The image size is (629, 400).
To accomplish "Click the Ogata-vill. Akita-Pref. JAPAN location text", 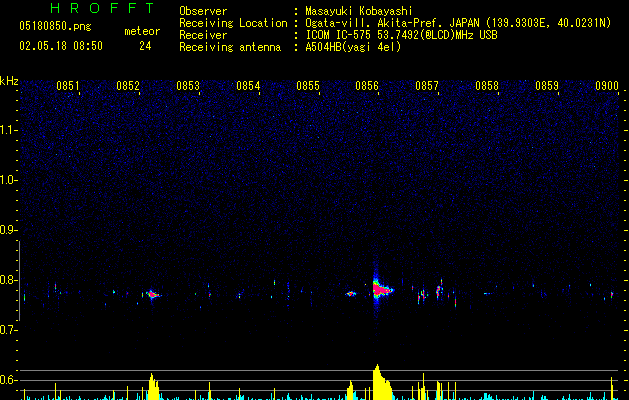I will click(458, 23).
